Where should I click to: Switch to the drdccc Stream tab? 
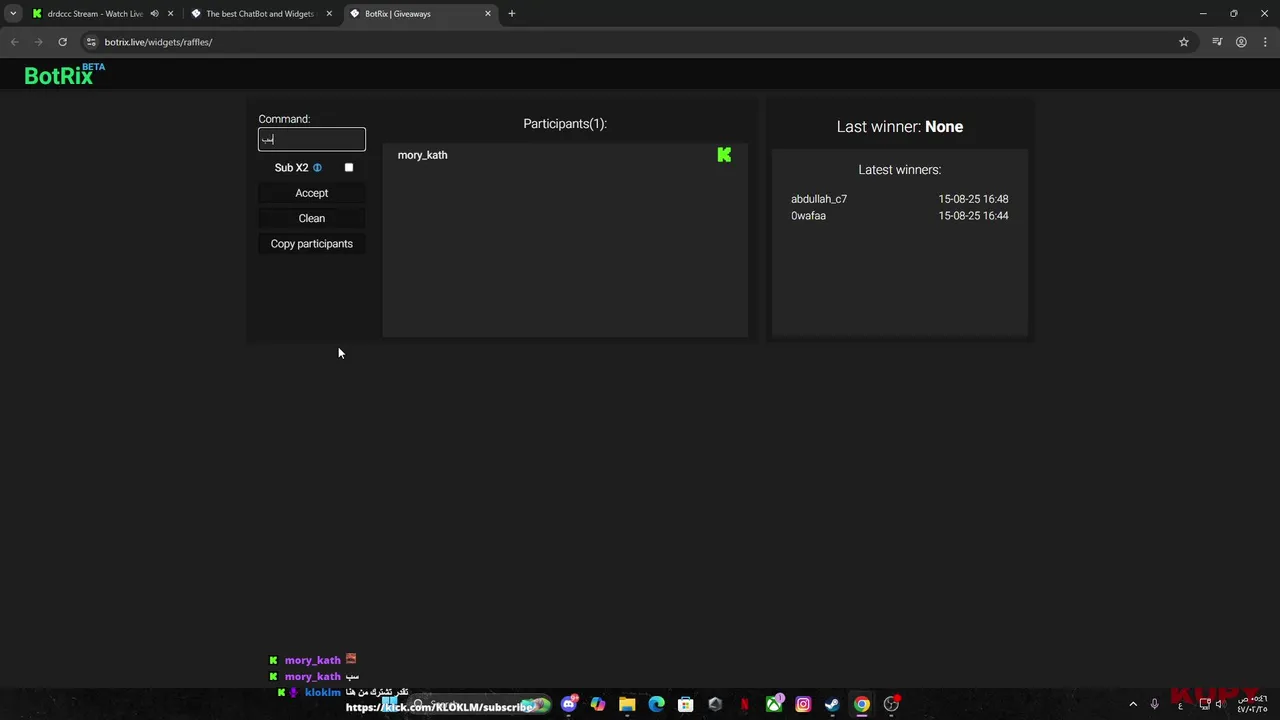coord(95,14)
